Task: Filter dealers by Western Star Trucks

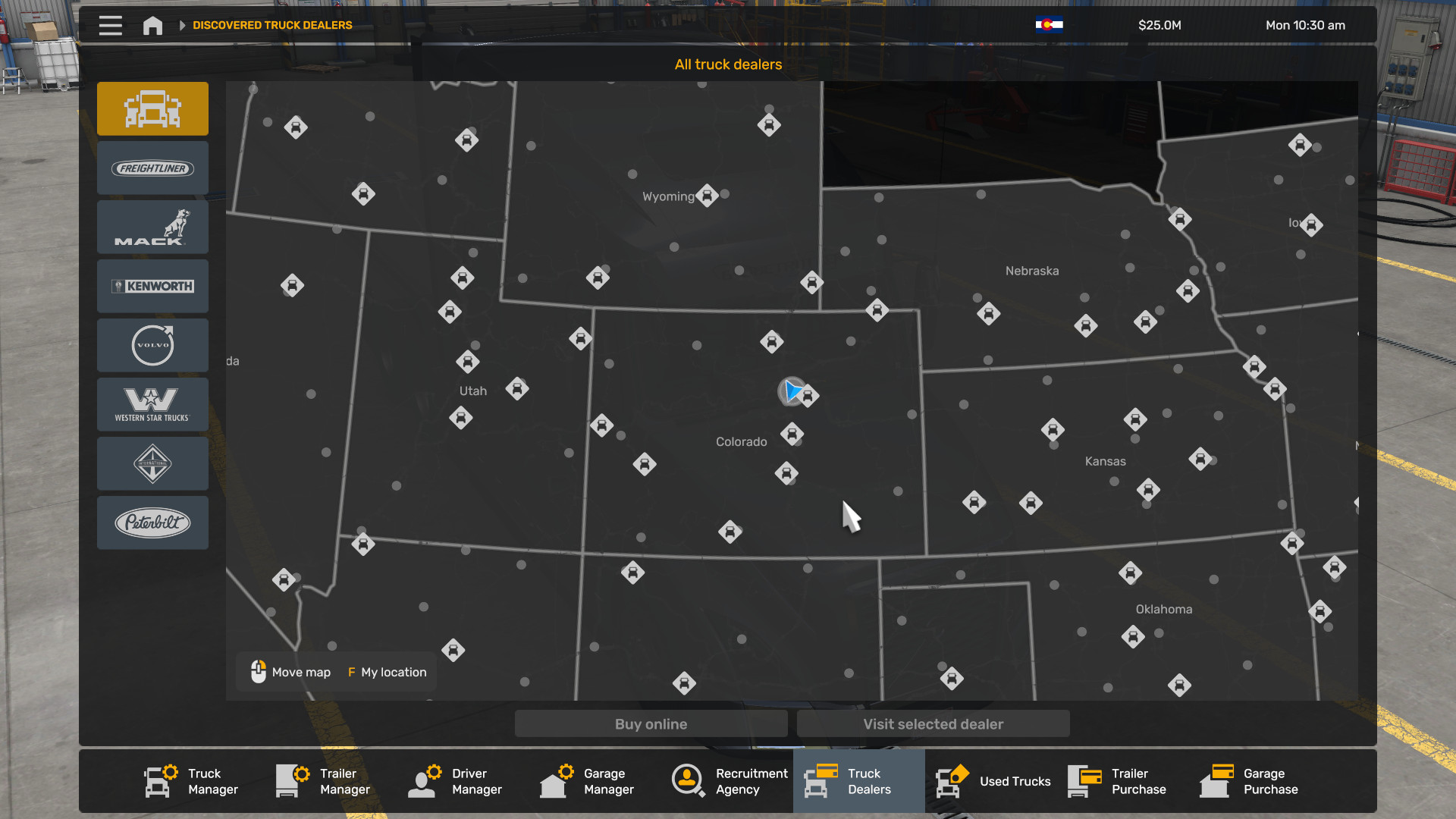Action: click(x=152, y=405)
